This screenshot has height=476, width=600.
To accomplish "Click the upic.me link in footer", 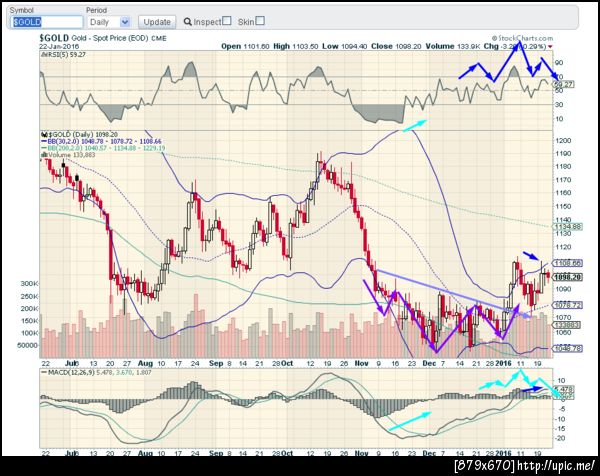I will click(x=556, y=466).
